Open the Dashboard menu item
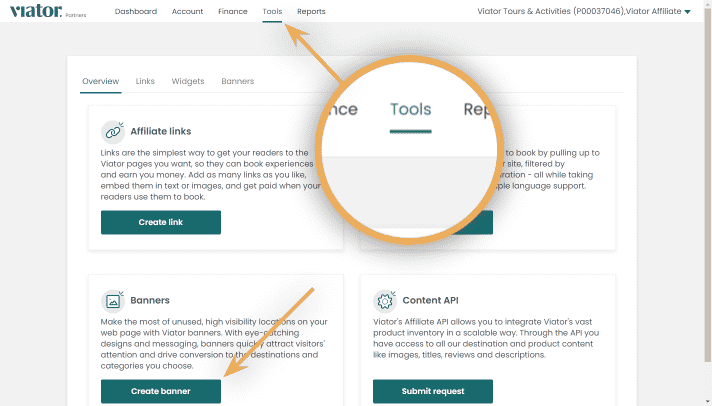The image size is (712, 406). click(136, 11)
